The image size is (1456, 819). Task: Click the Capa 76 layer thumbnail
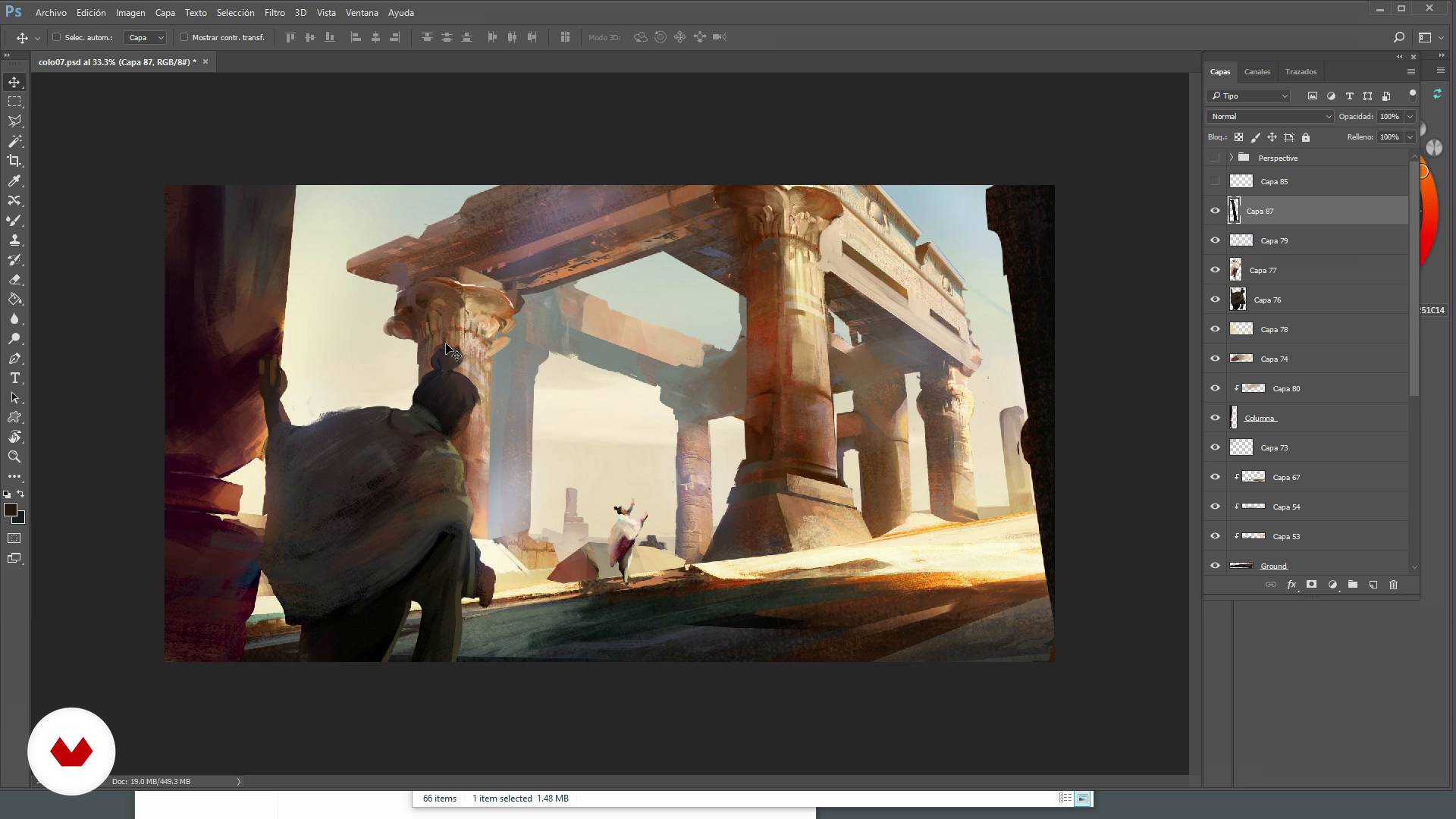1238,300
